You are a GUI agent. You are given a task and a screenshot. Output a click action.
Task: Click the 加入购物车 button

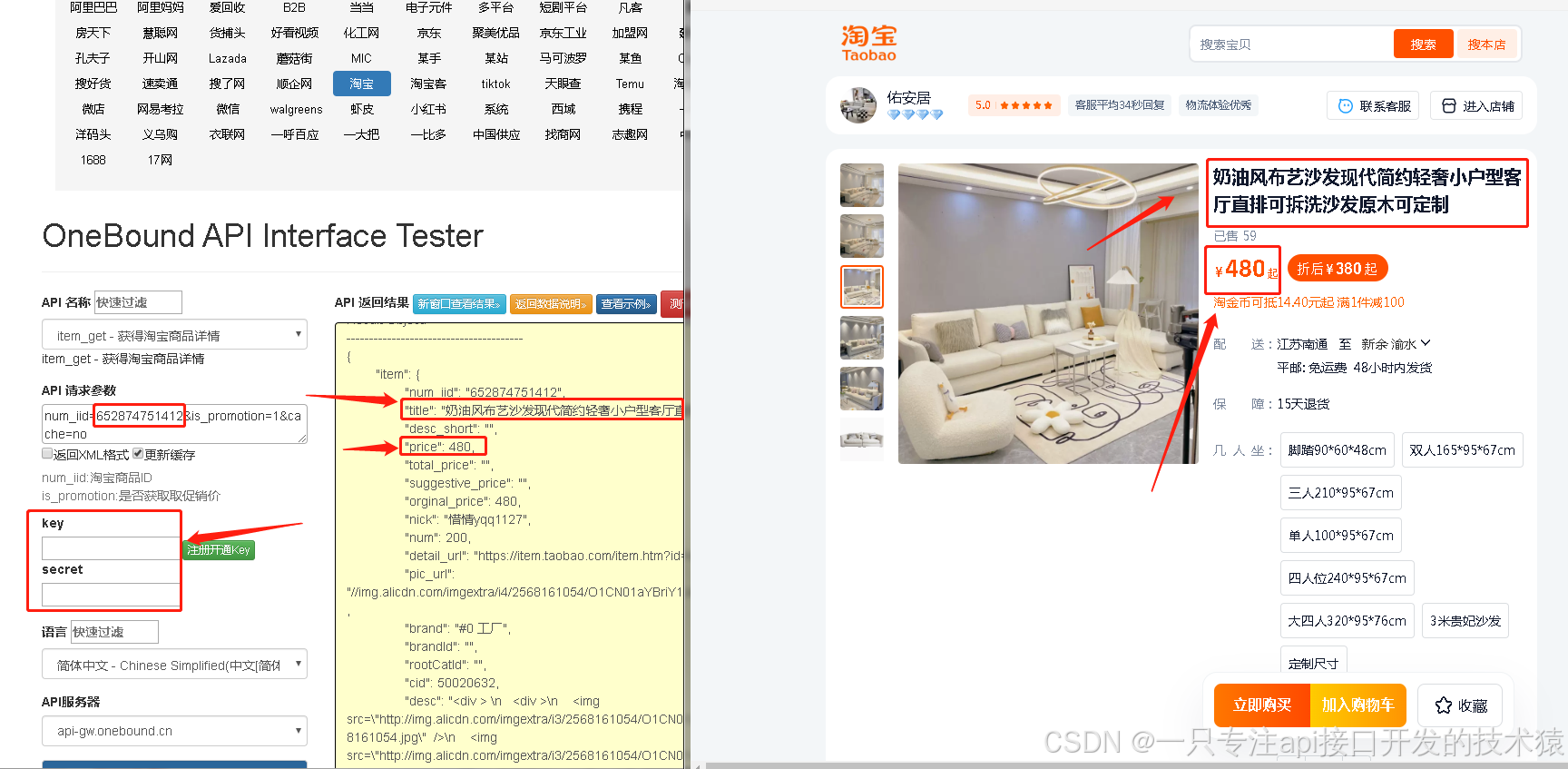[1357, 705]
